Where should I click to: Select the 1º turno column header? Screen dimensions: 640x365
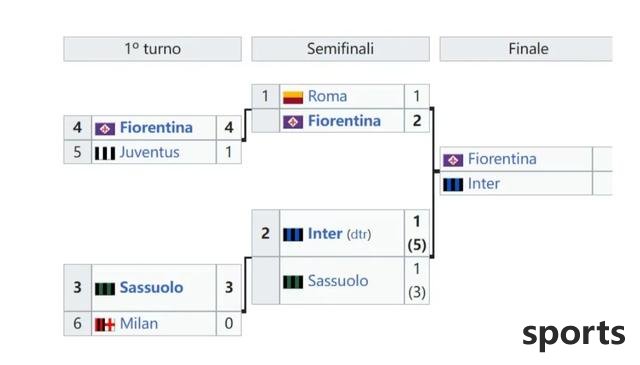pos(152,49)
